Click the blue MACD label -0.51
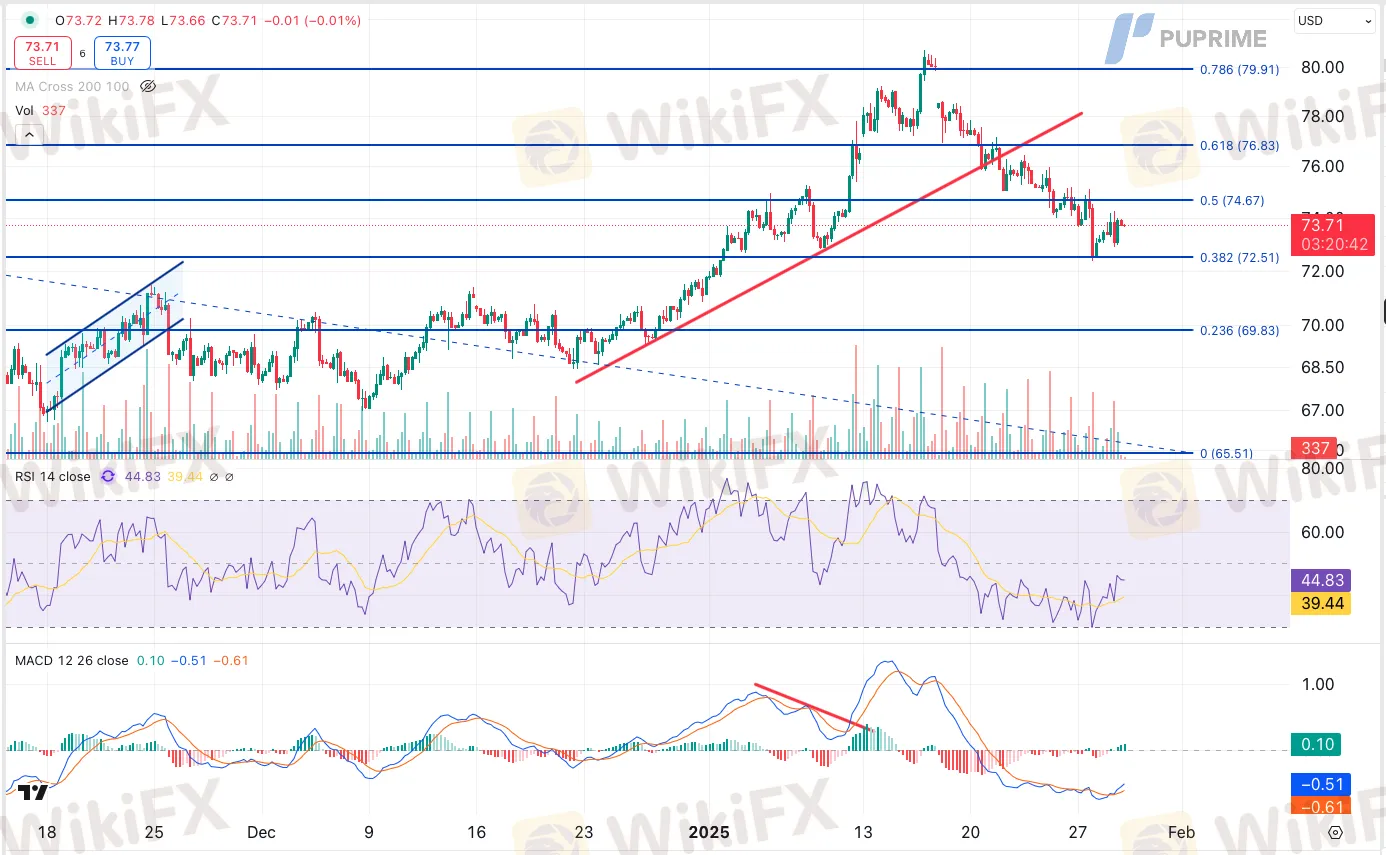Viewport: 1386px width, 855px height. [x=1321, y=784]
